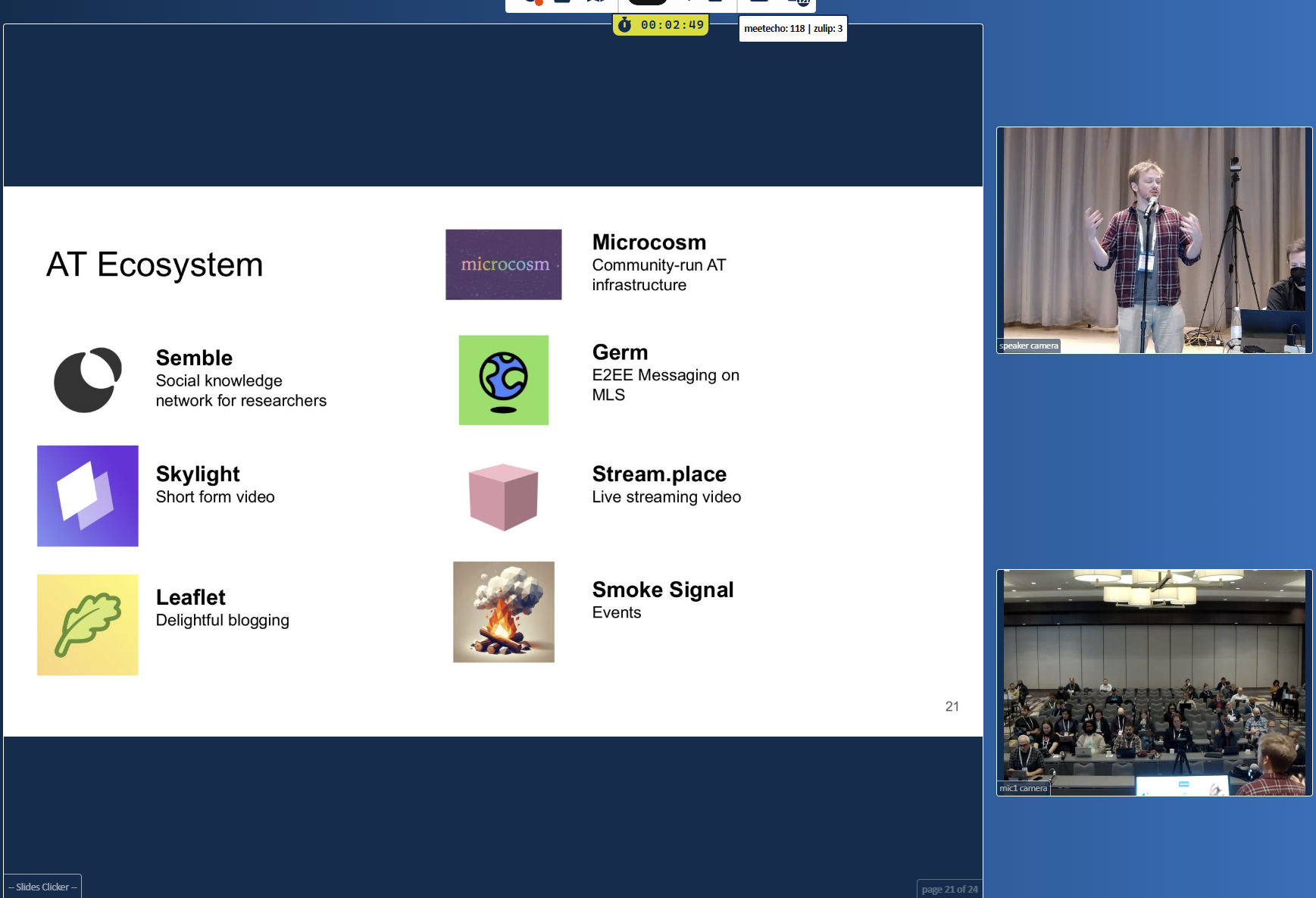Click the speaker camera label
Viewport: 1316px width, 898px height.
click(1028, 346)
